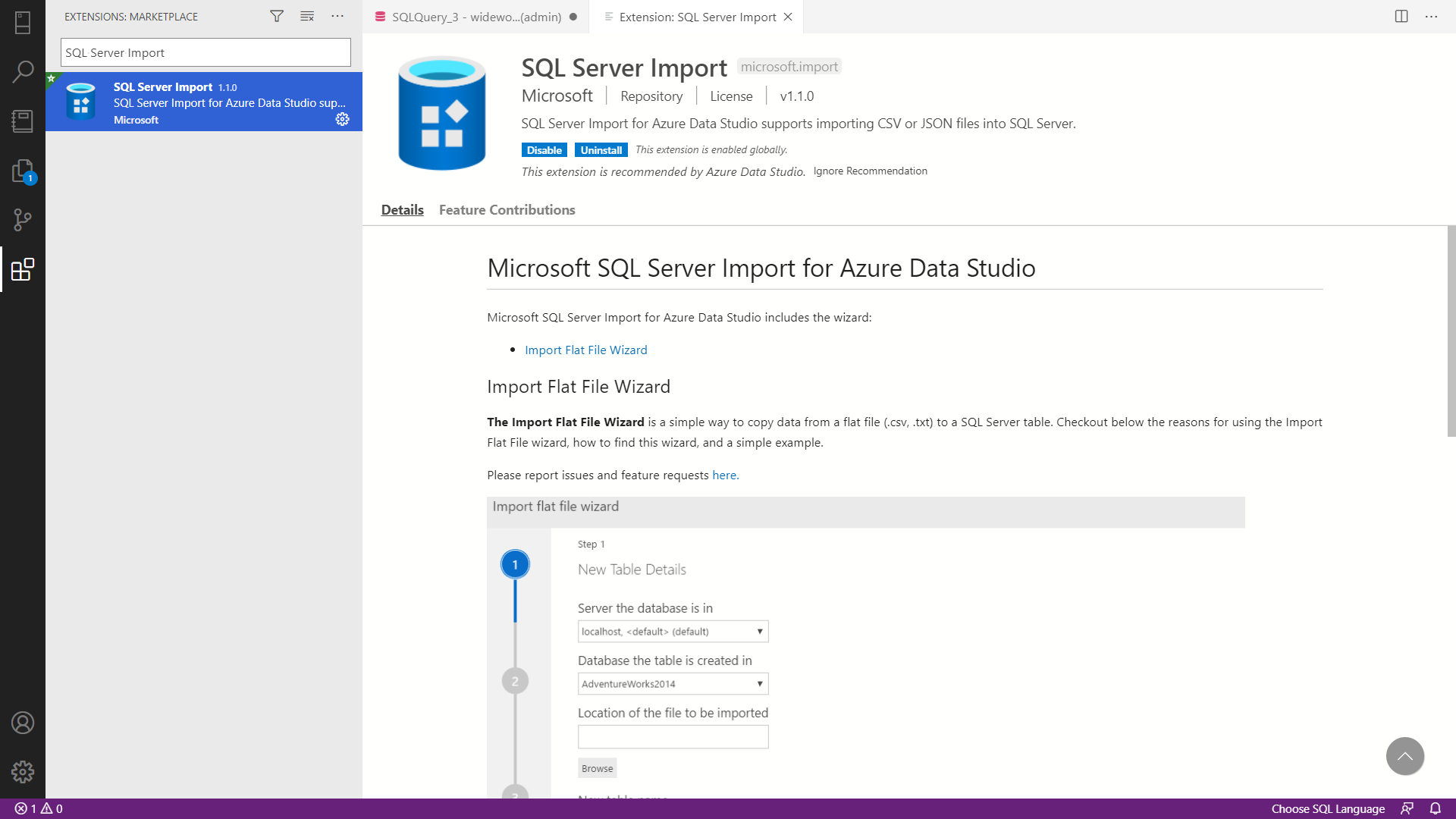Click the microsoft.import identifier badge
Screen dimensions: 1456x819
(x=789, y=67)
